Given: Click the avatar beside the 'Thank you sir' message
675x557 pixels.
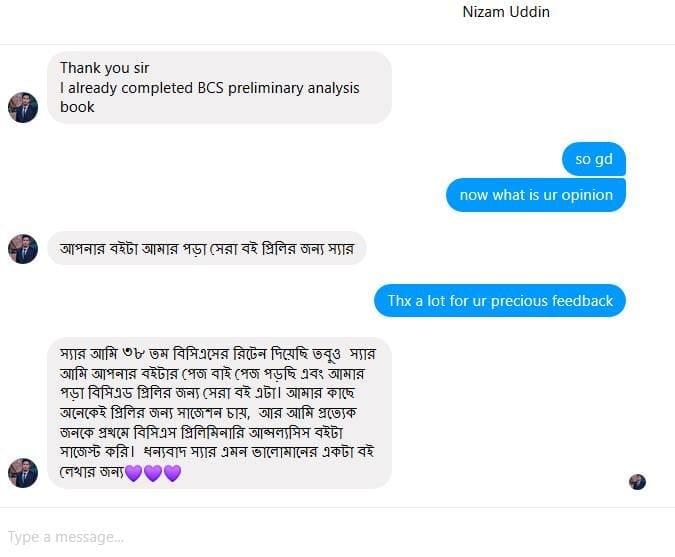Looking at the screenshot, I should coord(23,107).
